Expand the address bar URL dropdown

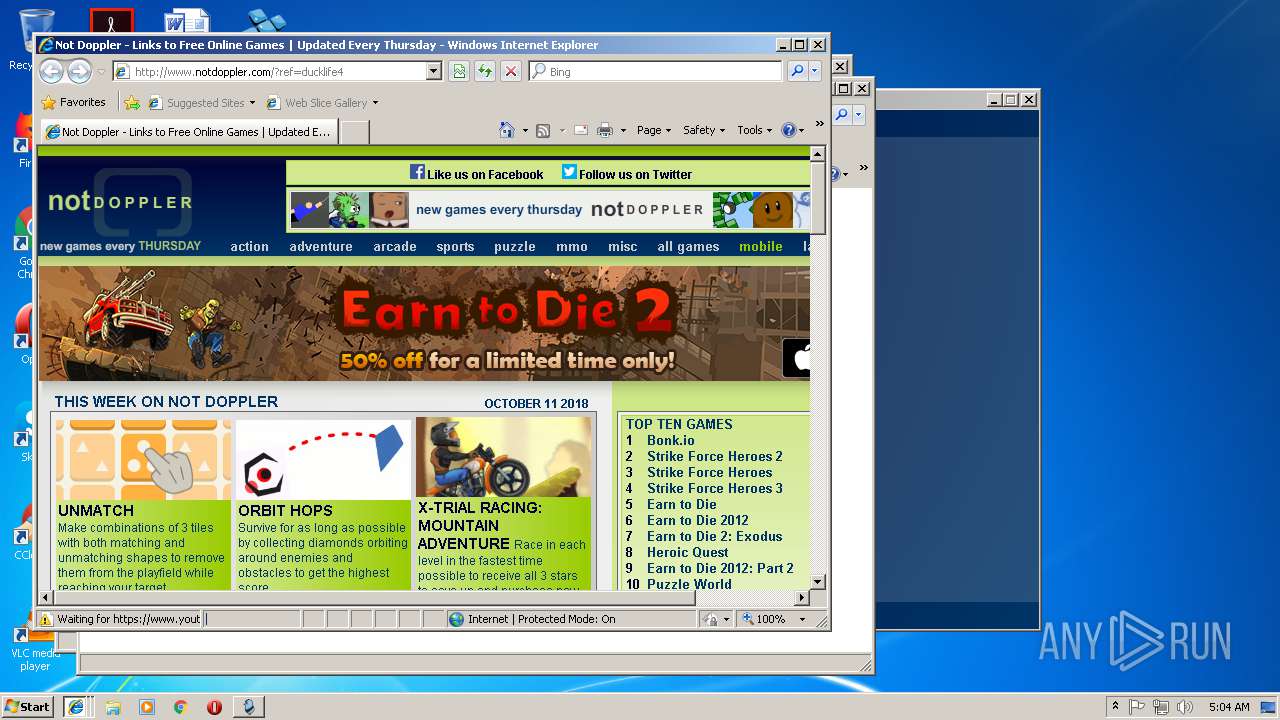(433, 71)
